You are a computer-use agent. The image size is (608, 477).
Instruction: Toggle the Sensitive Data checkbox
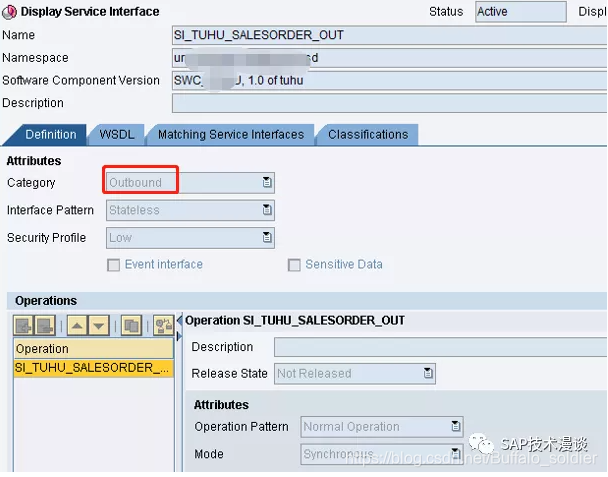point(294,265)
